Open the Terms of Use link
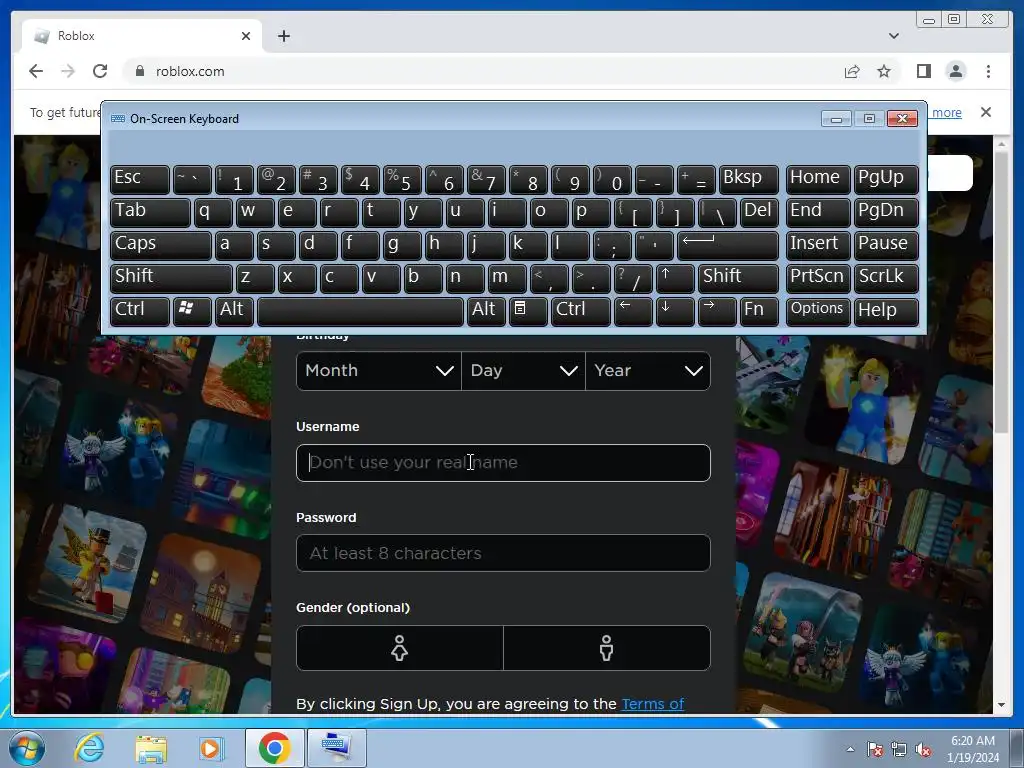 (x=652, y=704)
